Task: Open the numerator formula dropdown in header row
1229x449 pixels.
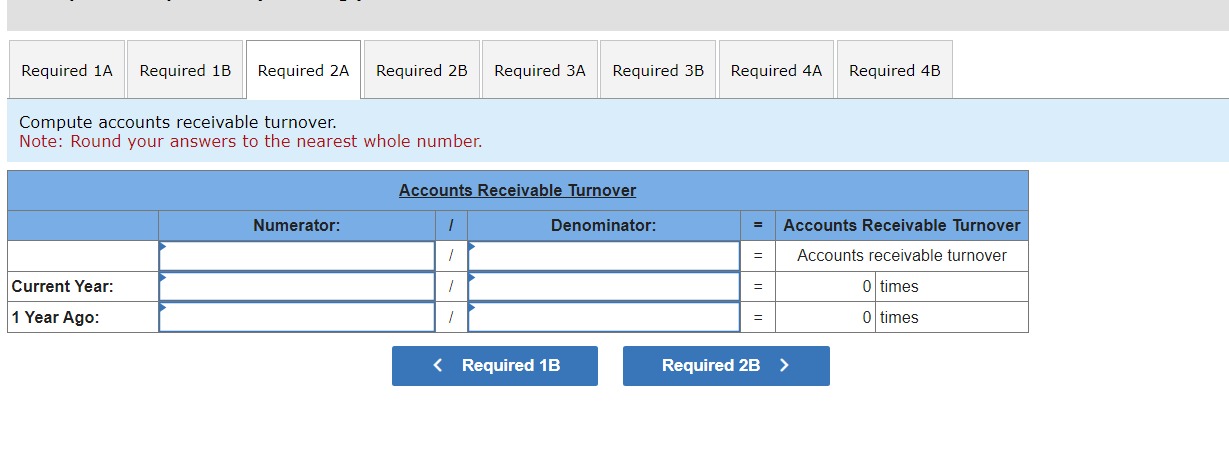Action: (297, 256)
